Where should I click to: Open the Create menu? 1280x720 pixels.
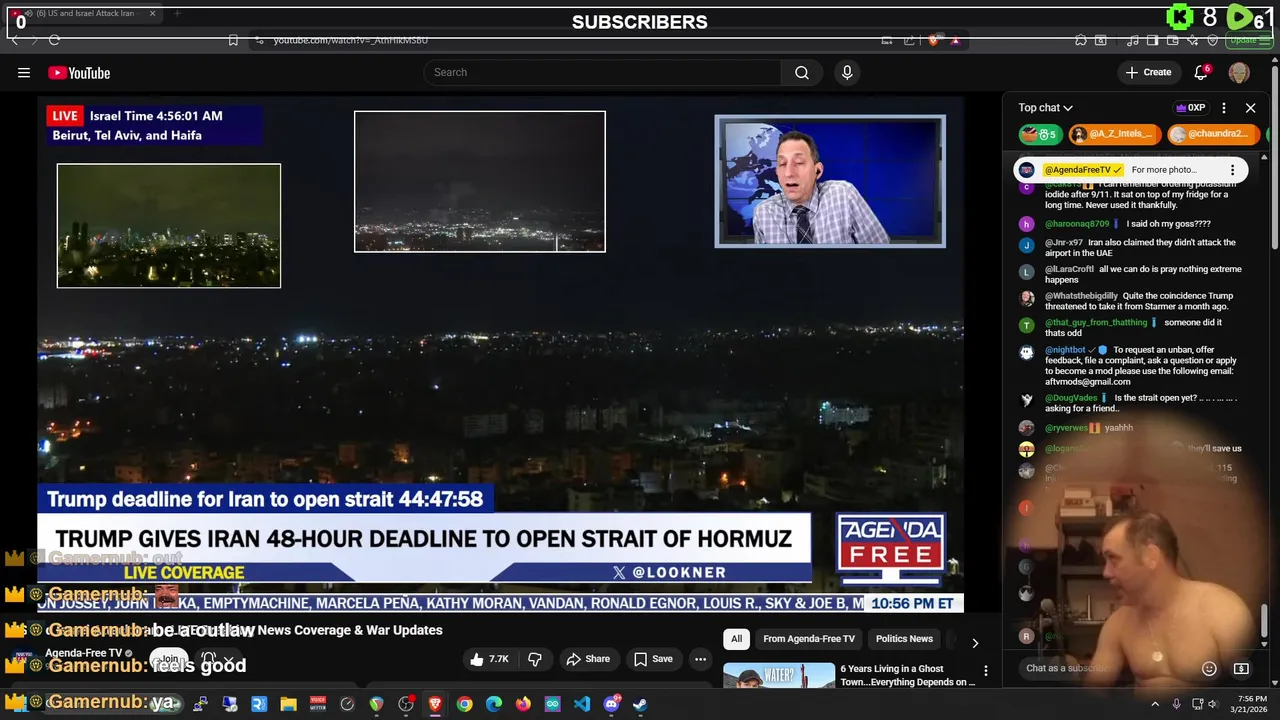tap(1148, 72)
